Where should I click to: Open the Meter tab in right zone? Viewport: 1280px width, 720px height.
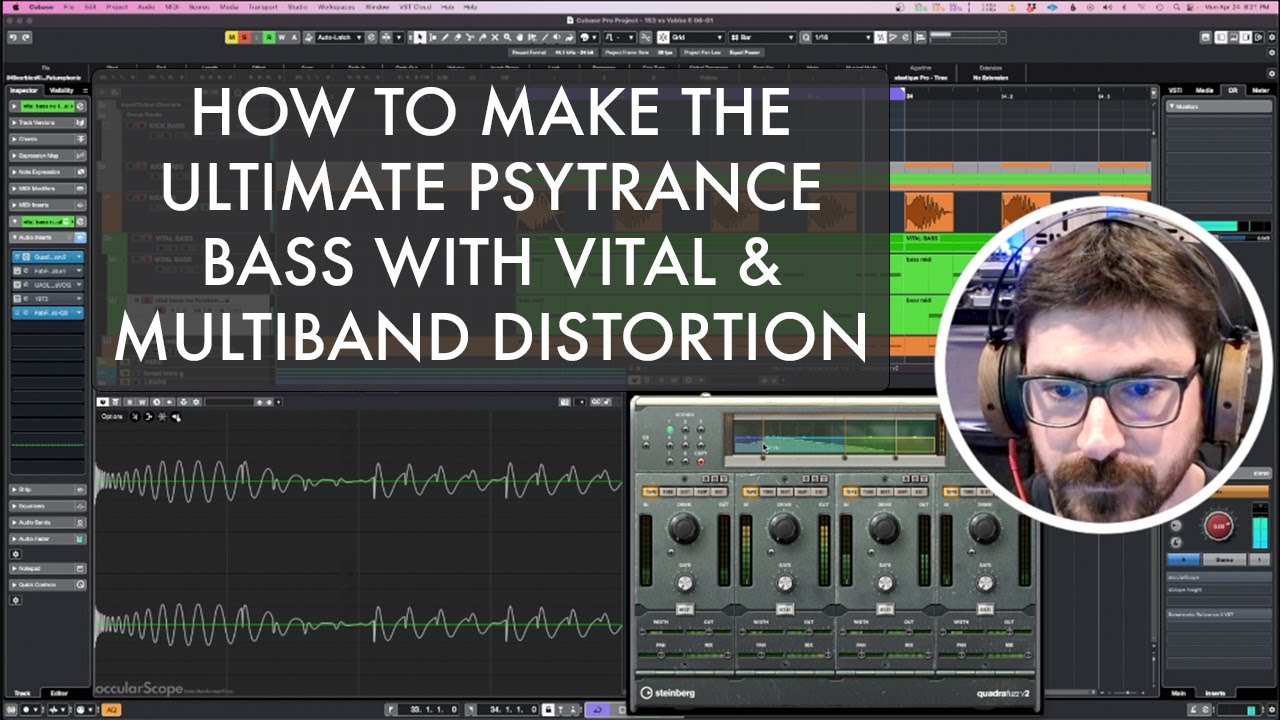coord(1260,90)
